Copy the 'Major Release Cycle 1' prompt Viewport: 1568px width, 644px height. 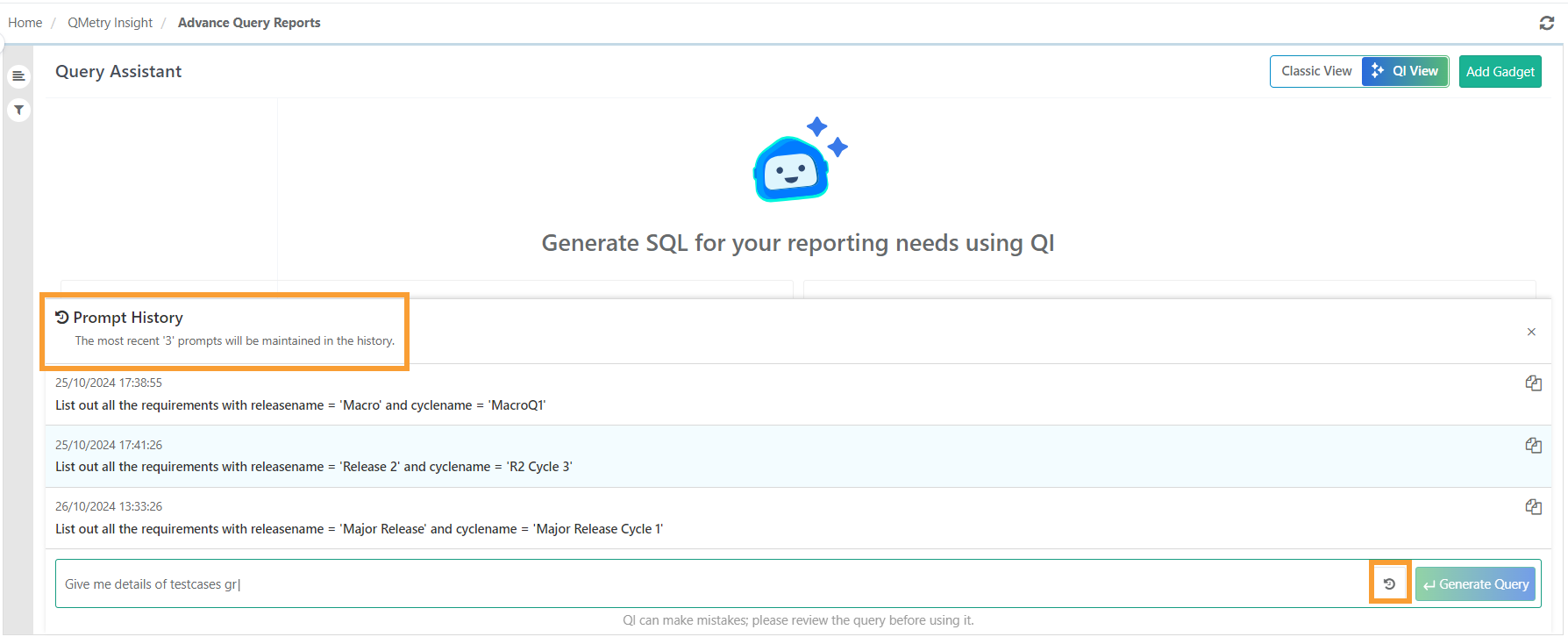pyautogui.click(x=1533, y=507)
